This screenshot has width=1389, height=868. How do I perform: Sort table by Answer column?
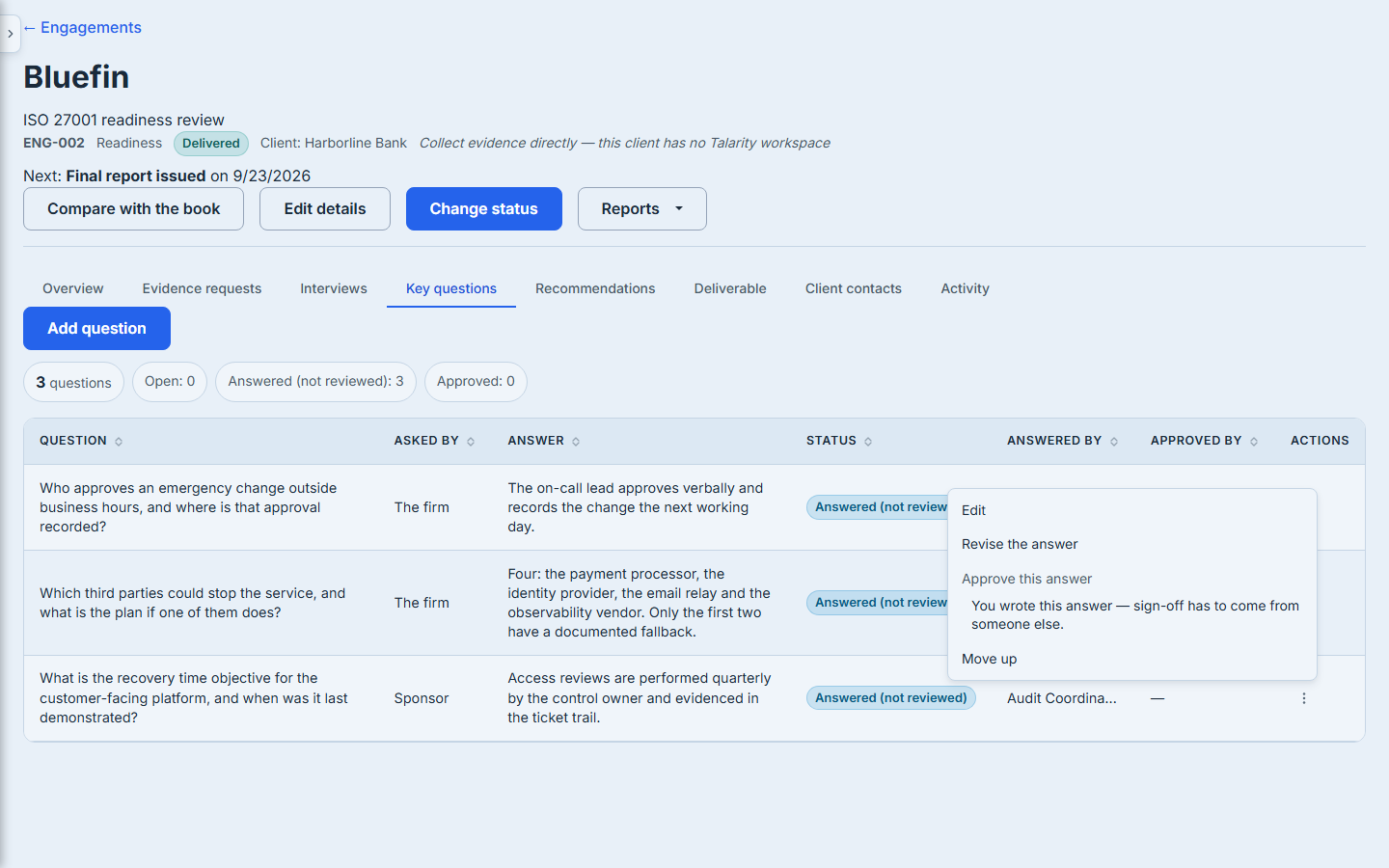point(544,441)
